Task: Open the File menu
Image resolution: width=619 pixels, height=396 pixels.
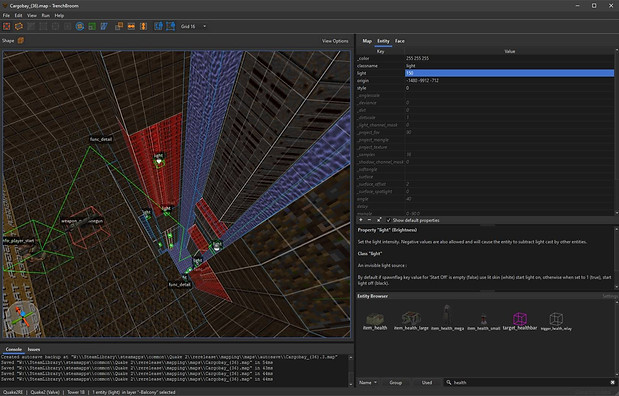Action: point(6,15)
